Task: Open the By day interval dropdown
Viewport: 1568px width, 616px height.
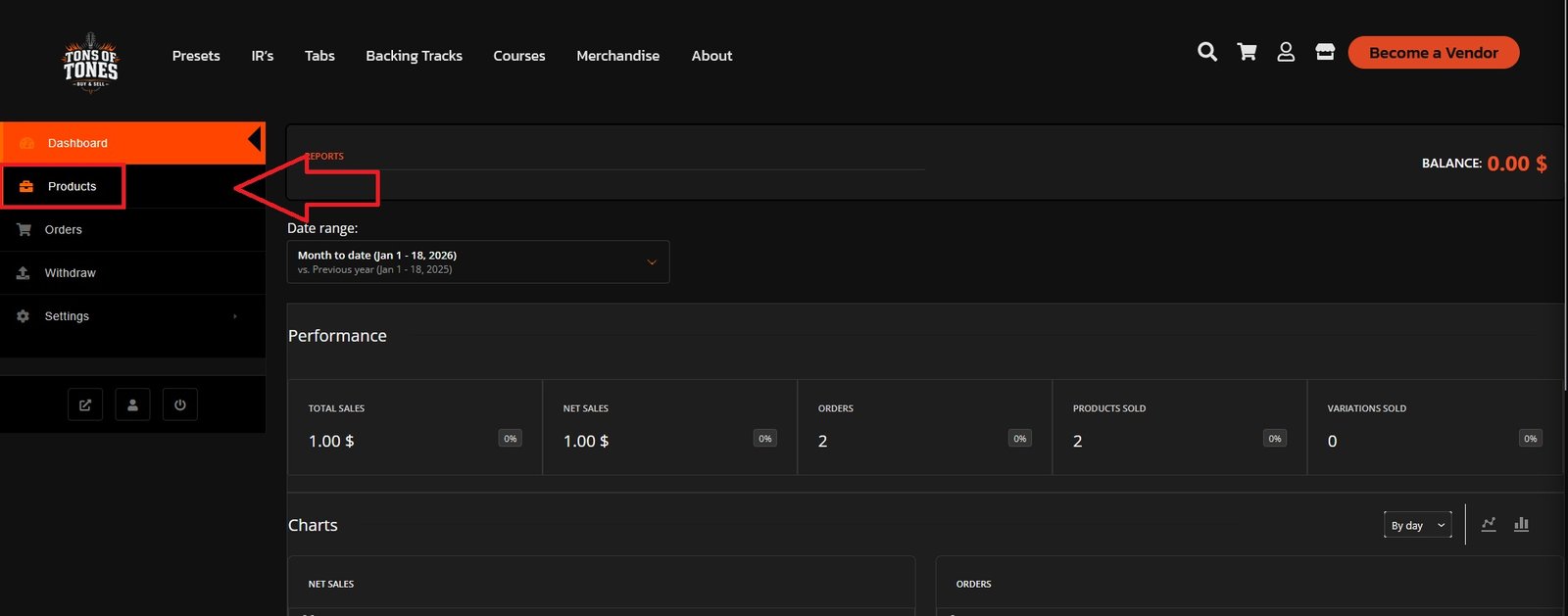Action: (1417, 525)
